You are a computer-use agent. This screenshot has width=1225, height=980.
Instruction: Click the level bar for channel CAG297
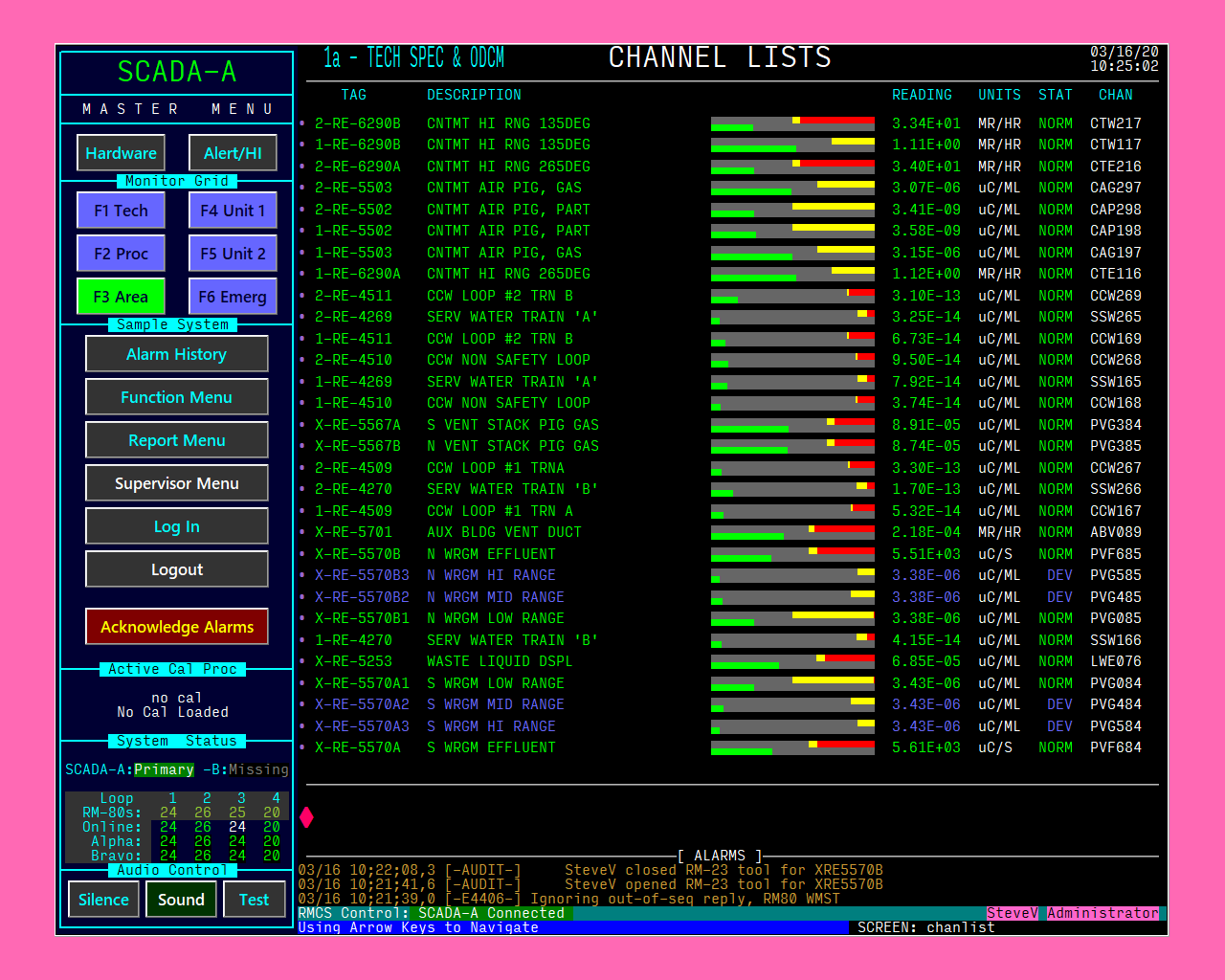[x=792, y=188]
